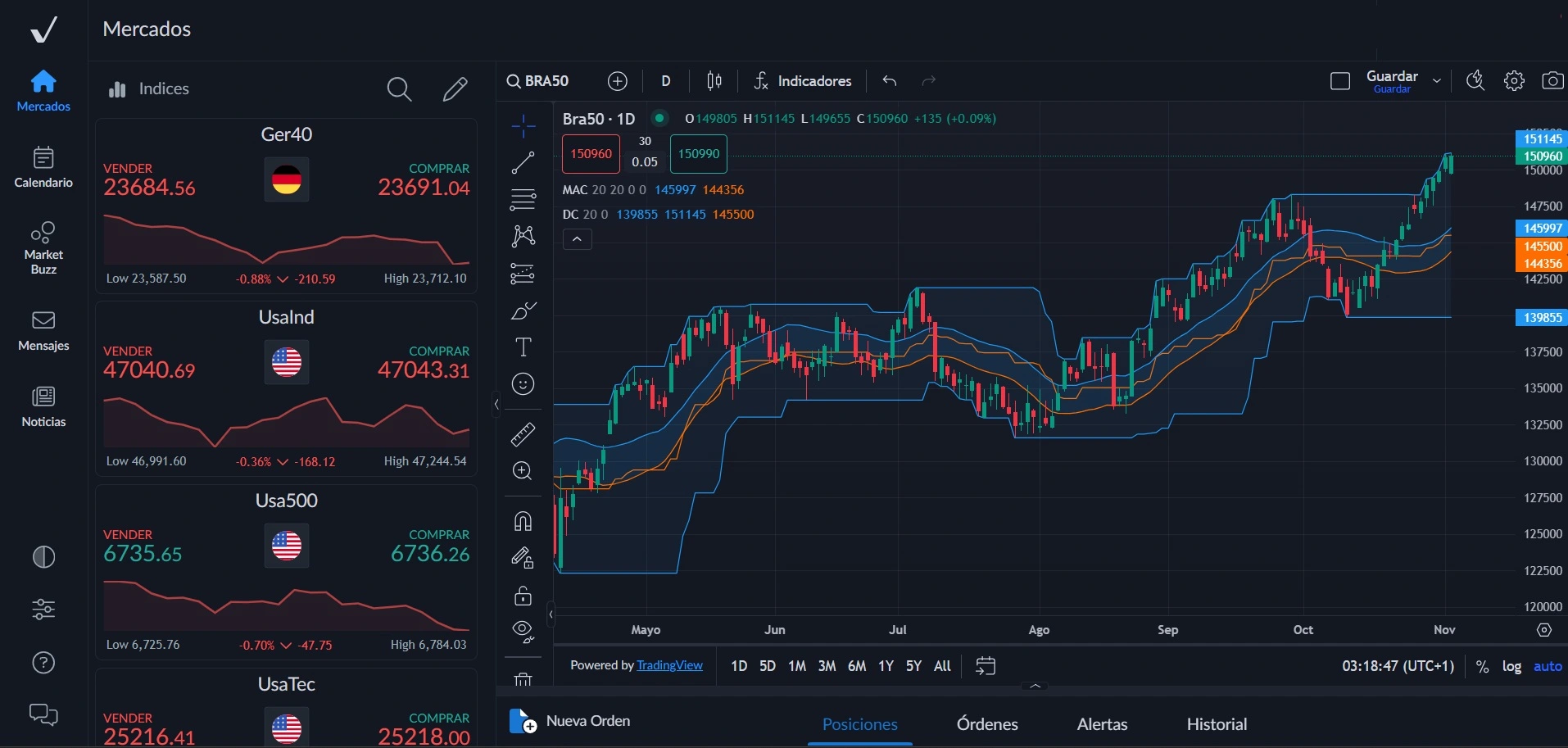Toggle magnet mode for drawings
Screen dimensions: 1568x748
tap(523, 521)
